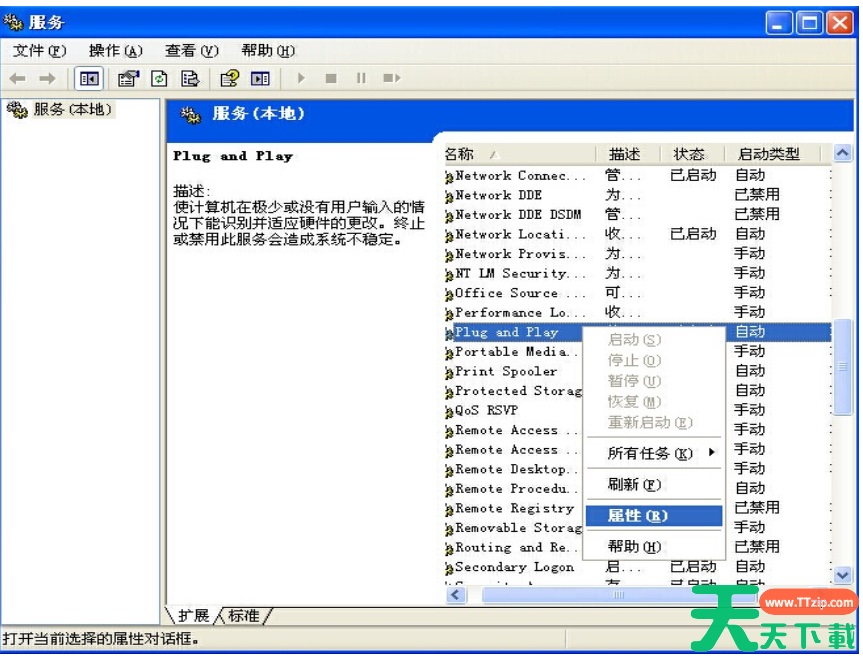Viewport: 863px width, 658px height.
Task: Click the show/hide console tree toolbar icon
Action: pyautogui.click(x=89, y=78)
